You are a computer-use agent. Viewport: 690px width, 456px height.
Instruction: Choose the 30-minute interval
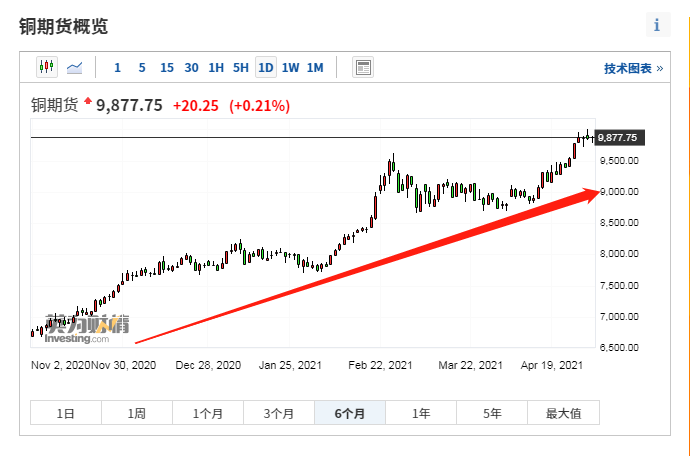pyautogui.click(x=191, y=68)
